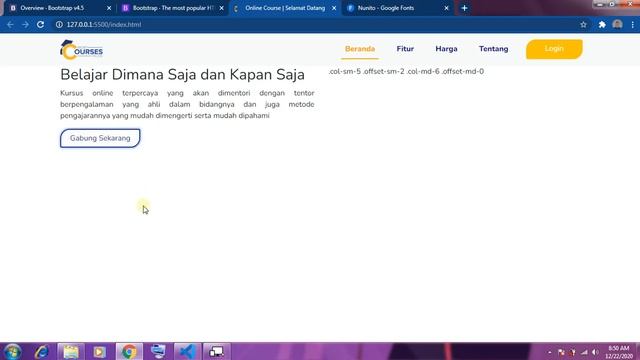The width and height of the screenshot is (640, 360).
Task: Open the Chrome extensions puzzle icon
Action: (x=602, y=24)
